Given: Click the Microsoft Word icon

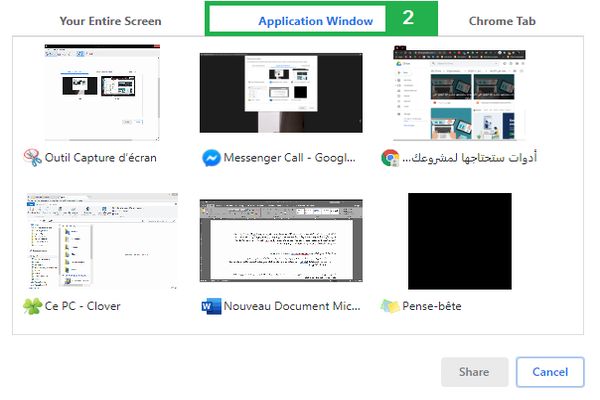Looking at the screenshot, I should [x=211, y=306].
